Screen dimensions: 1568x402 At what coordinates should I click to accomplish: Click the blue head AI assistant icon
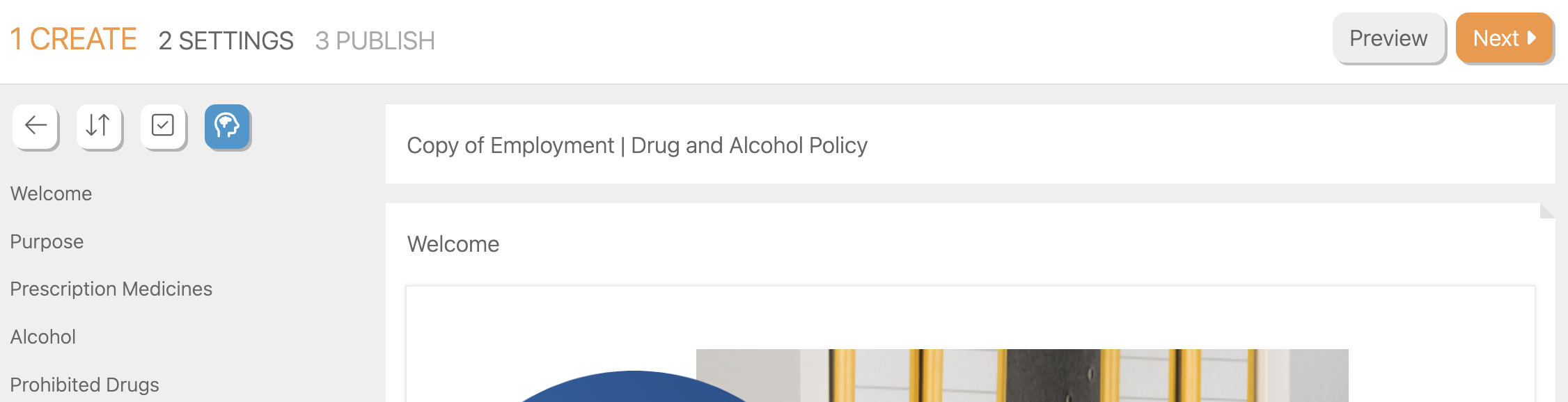point(227,126)
